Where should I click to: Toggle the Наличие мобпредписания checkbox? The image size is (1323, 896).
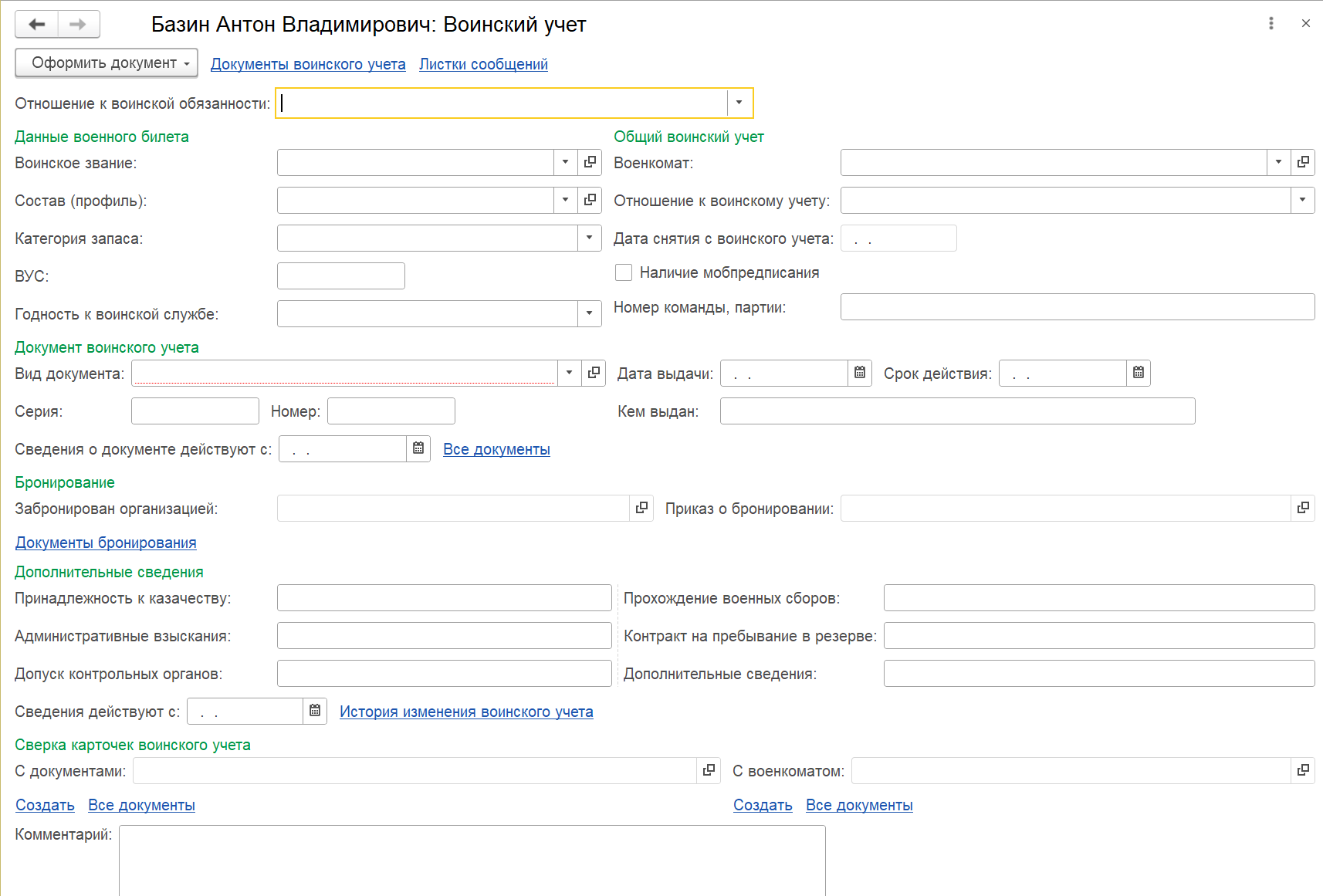[624, 272]
